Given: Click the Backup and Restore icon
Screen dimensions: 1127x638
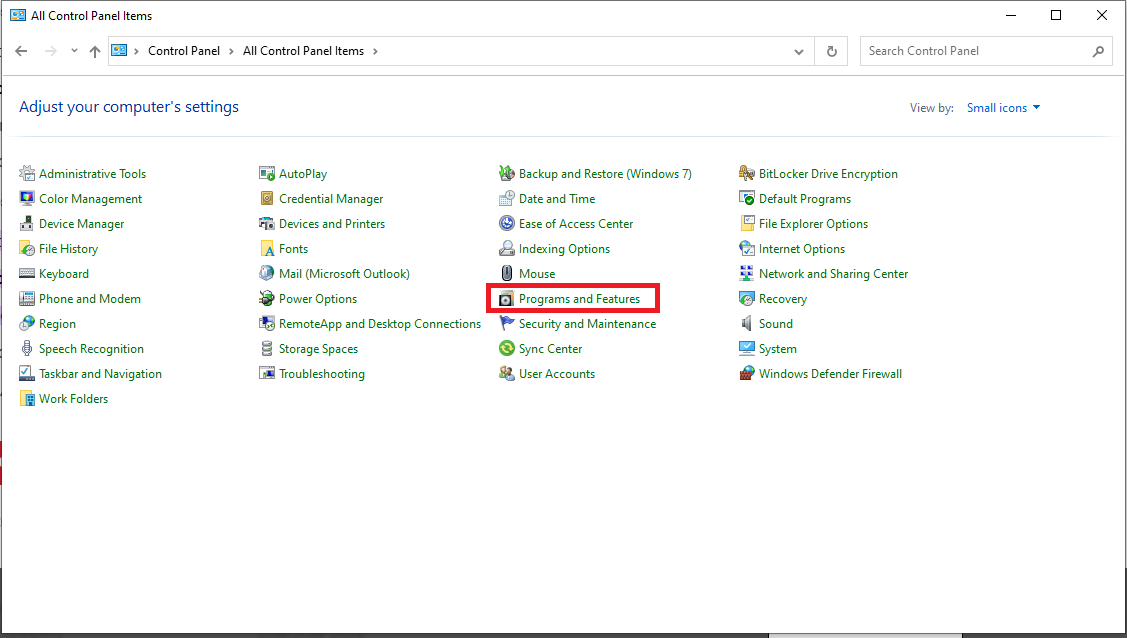Looking at the screenshot, I should (x=507, y=173).
